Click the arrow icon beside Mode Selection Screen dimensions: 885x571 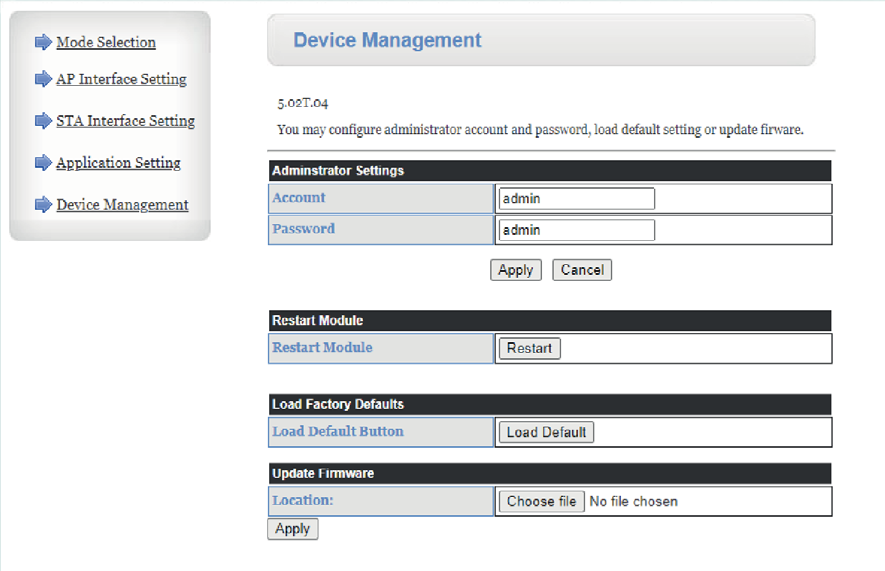click(42, 42)
